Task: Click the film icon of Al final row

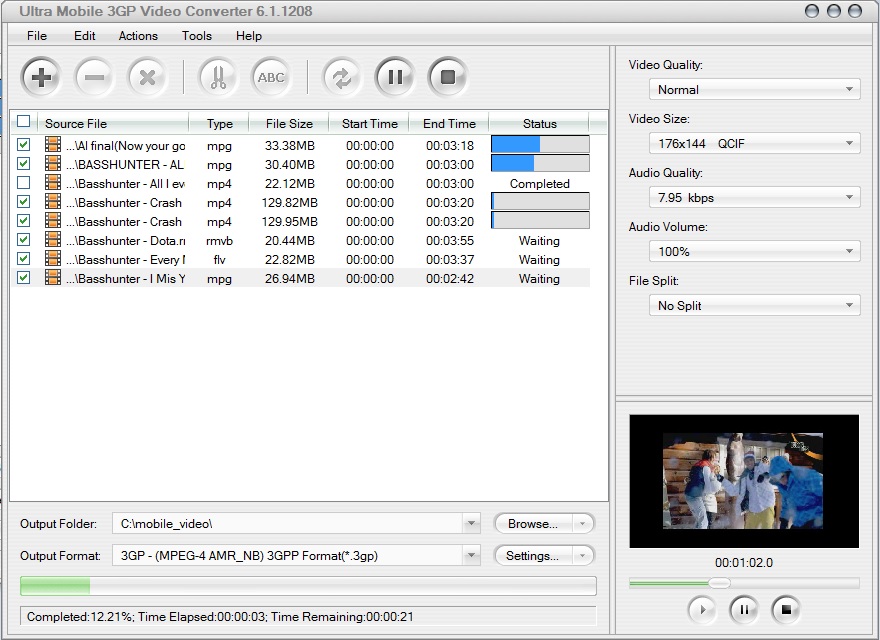Action: (x=53, y=145)
